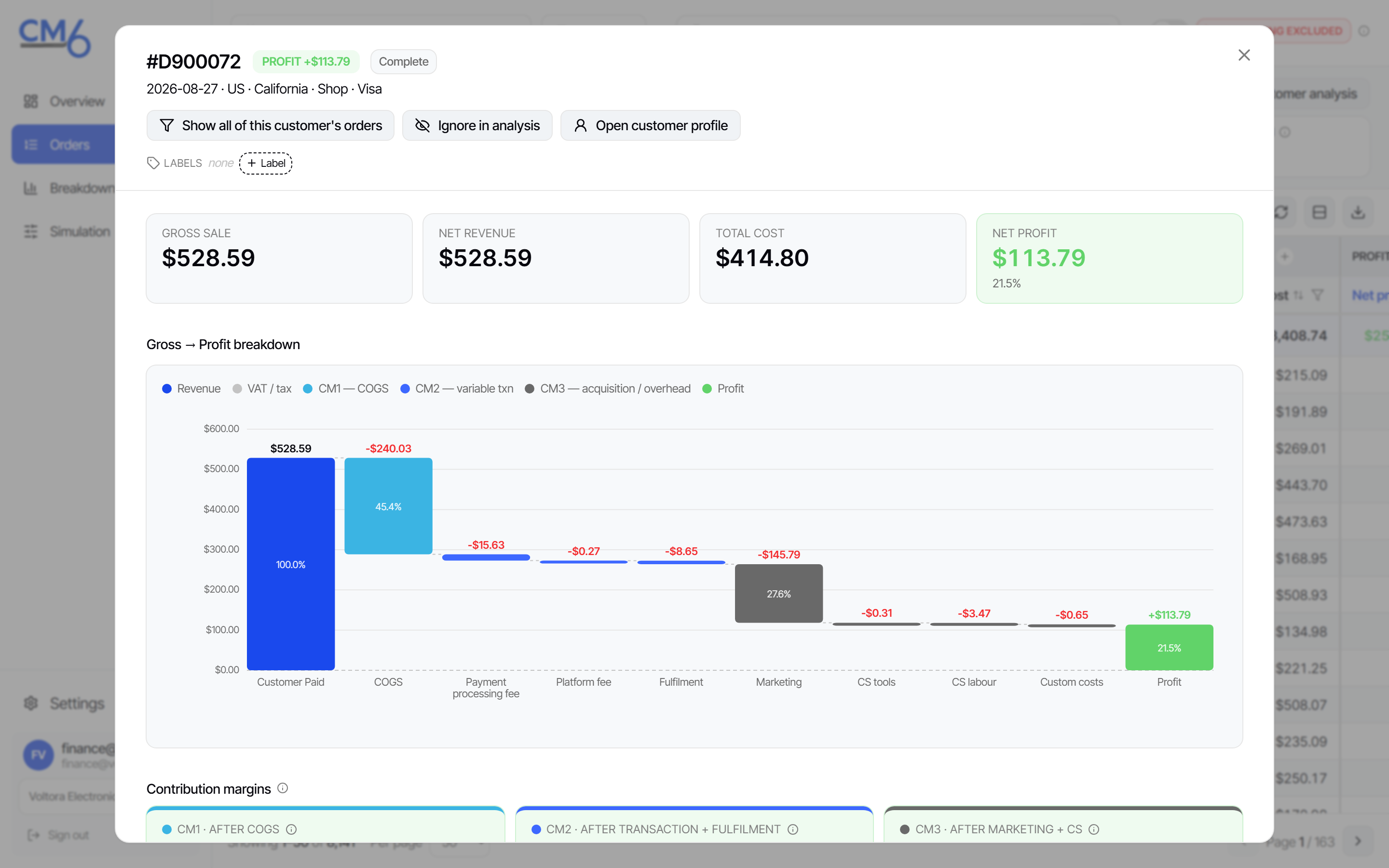Click the PROFIT +$113.79 badge

click(x=306, y=61)
